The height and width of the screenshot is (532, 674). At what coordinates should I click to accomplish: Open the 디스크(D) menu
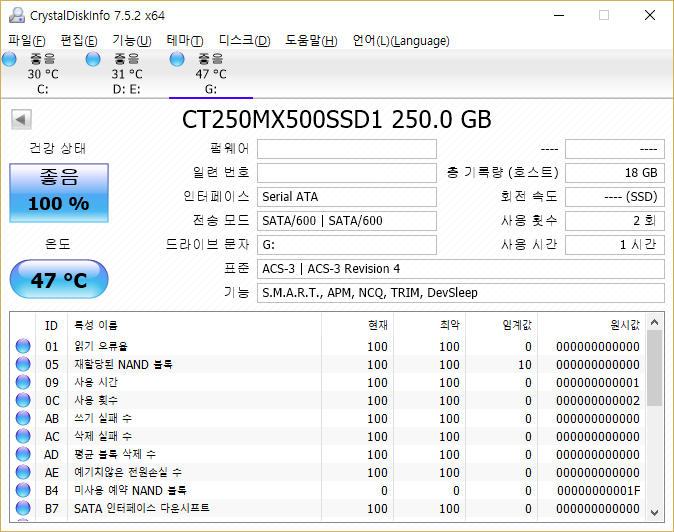[245, 41]
